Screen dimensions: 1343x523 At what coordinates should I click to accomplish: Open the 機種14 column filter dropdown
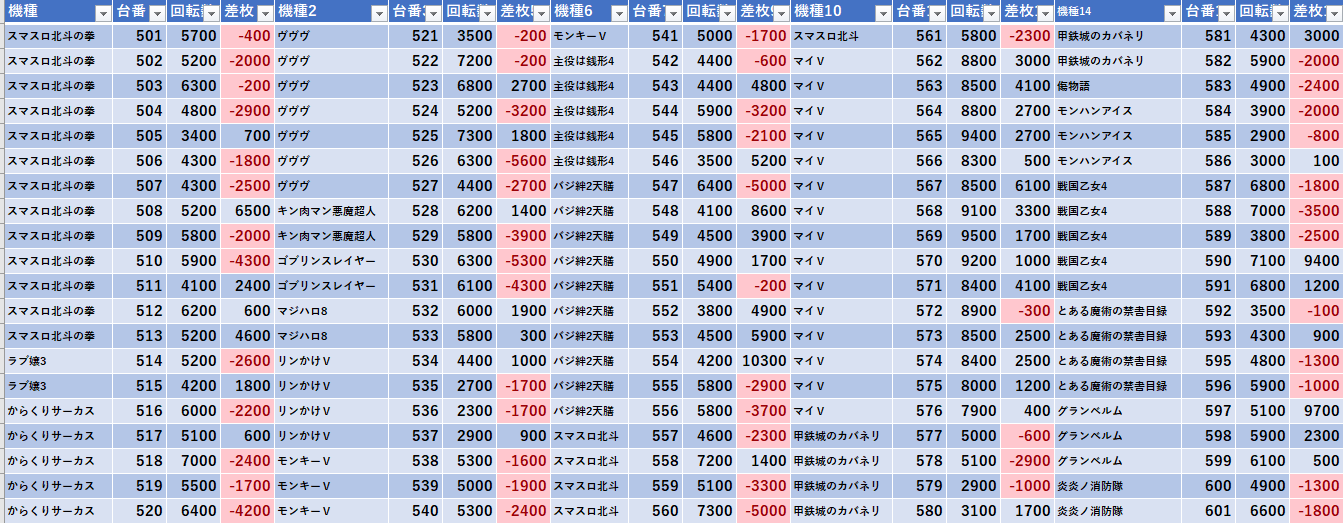pos(1172,13)
